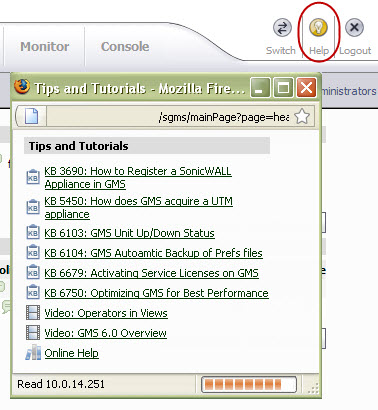Screen dimensions: 378x410
Task: Click the Switch arrows icon
Action: [x=282, y=28]
